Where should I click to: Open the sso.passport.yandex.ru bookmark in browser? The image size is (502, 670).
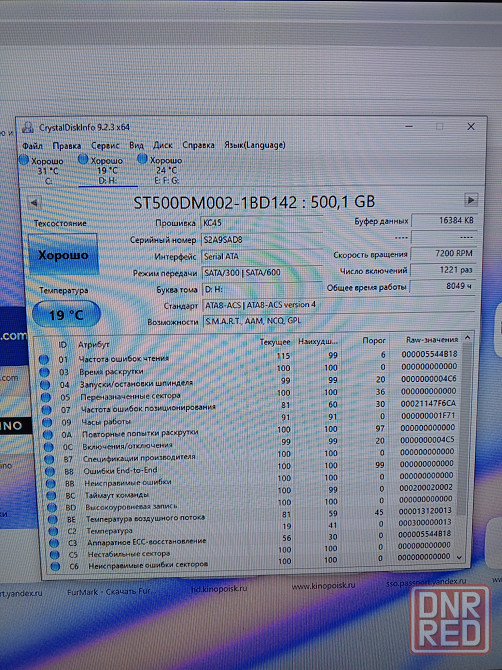tap(426, 582)
